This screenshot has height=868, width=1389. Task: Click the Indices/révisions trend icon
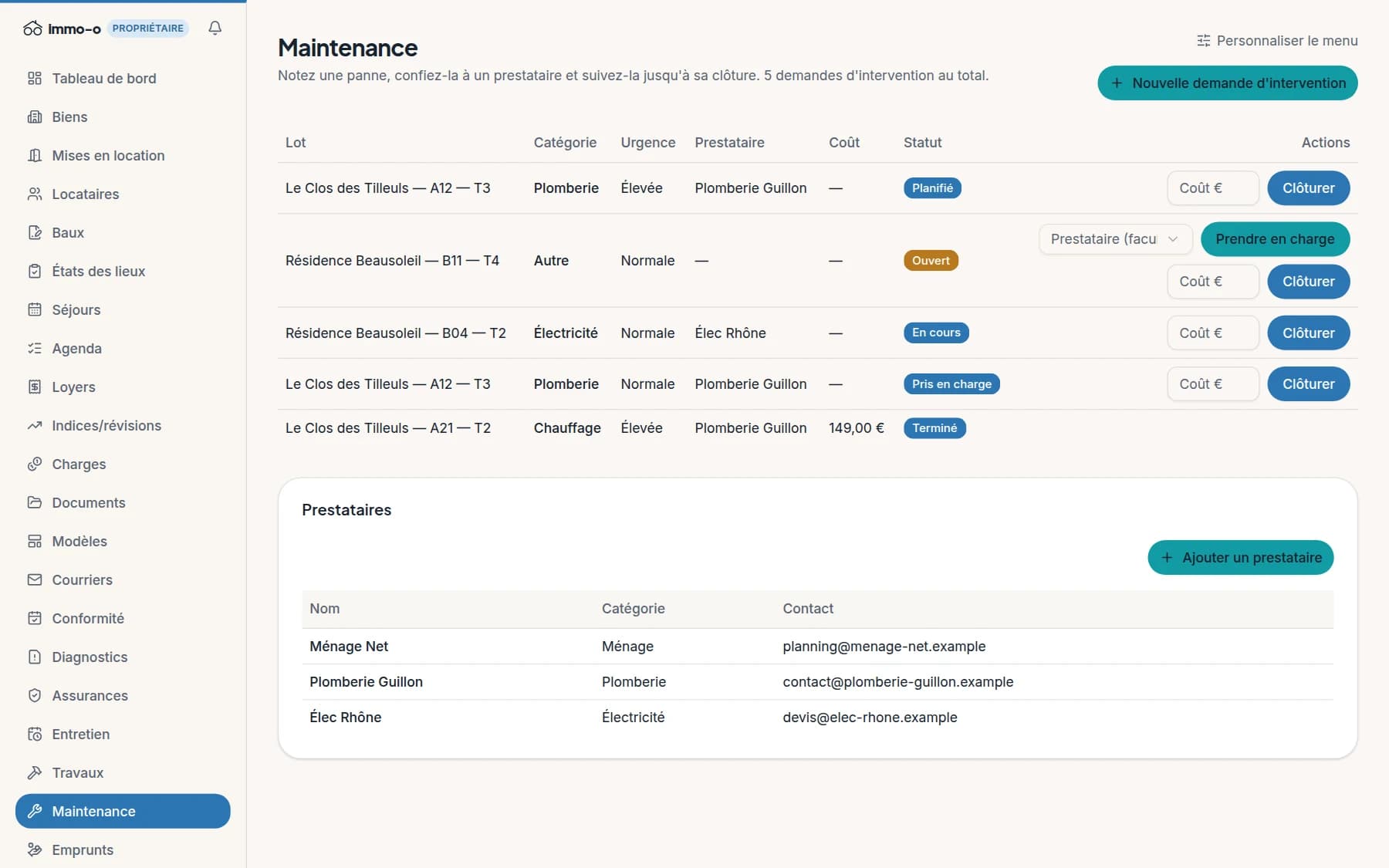tap(35, 425)
